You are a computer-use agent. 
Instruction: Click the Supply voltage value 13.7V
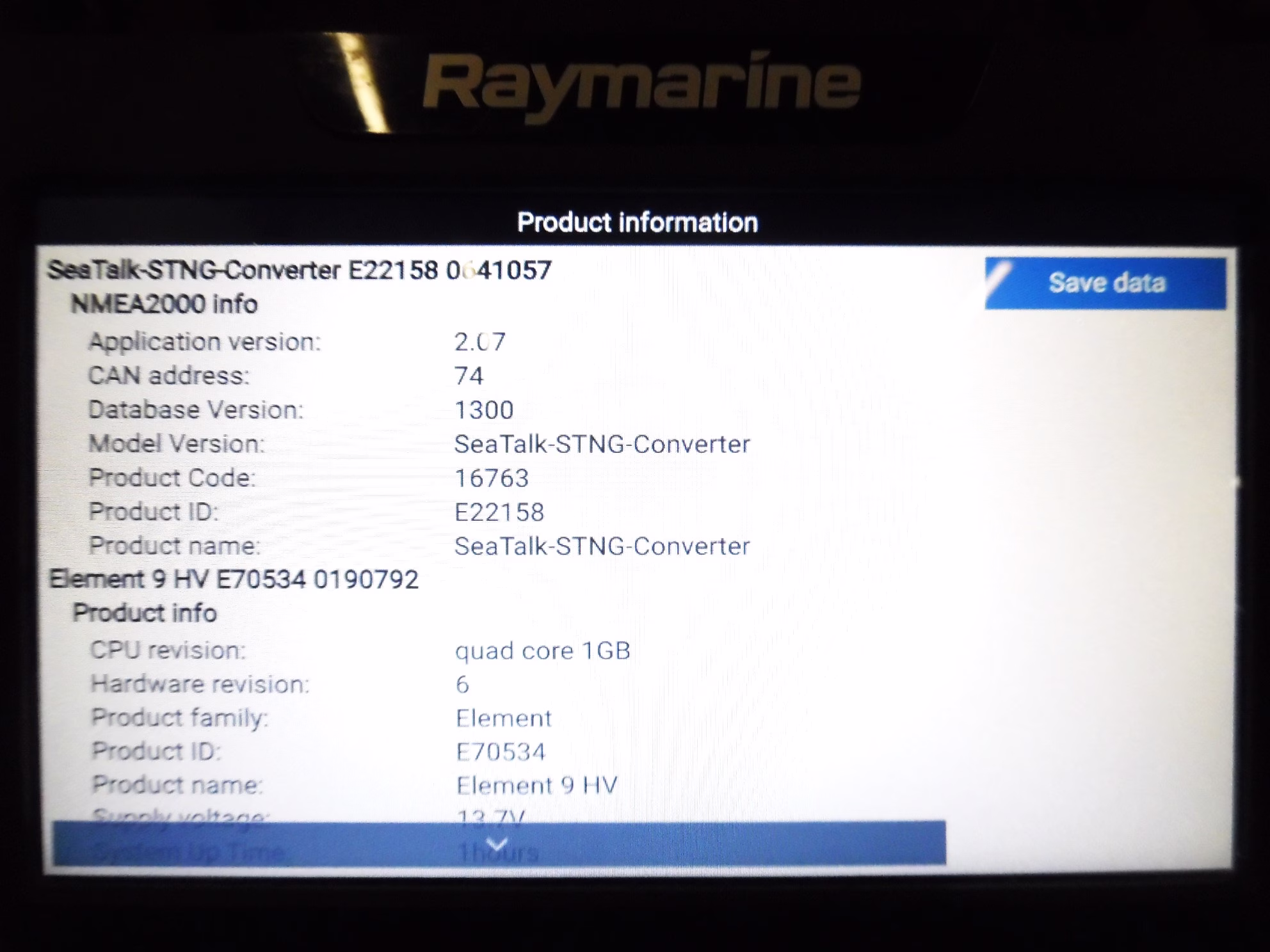pyautogui.click(x=492, y=816)
